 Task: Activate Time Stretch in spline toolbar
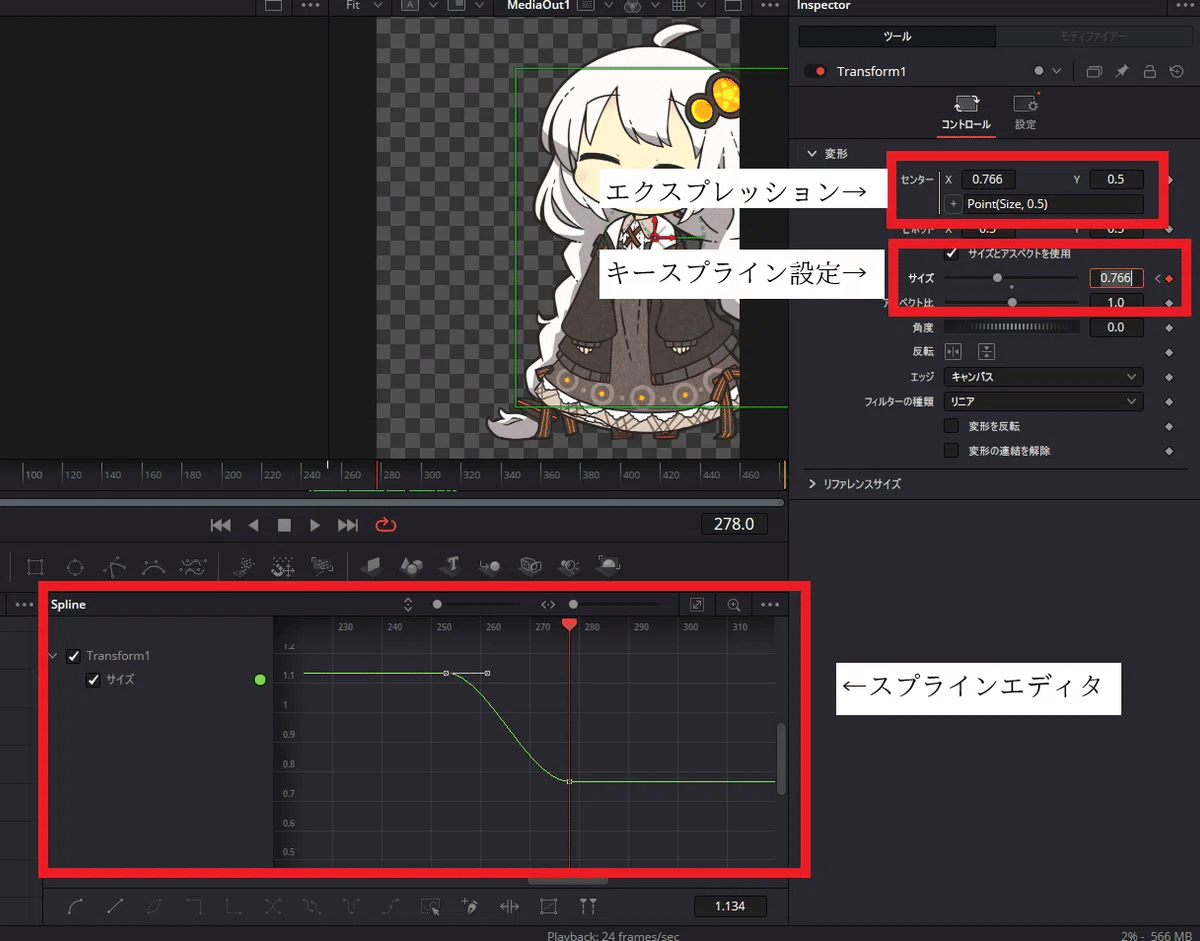[509, 907]
